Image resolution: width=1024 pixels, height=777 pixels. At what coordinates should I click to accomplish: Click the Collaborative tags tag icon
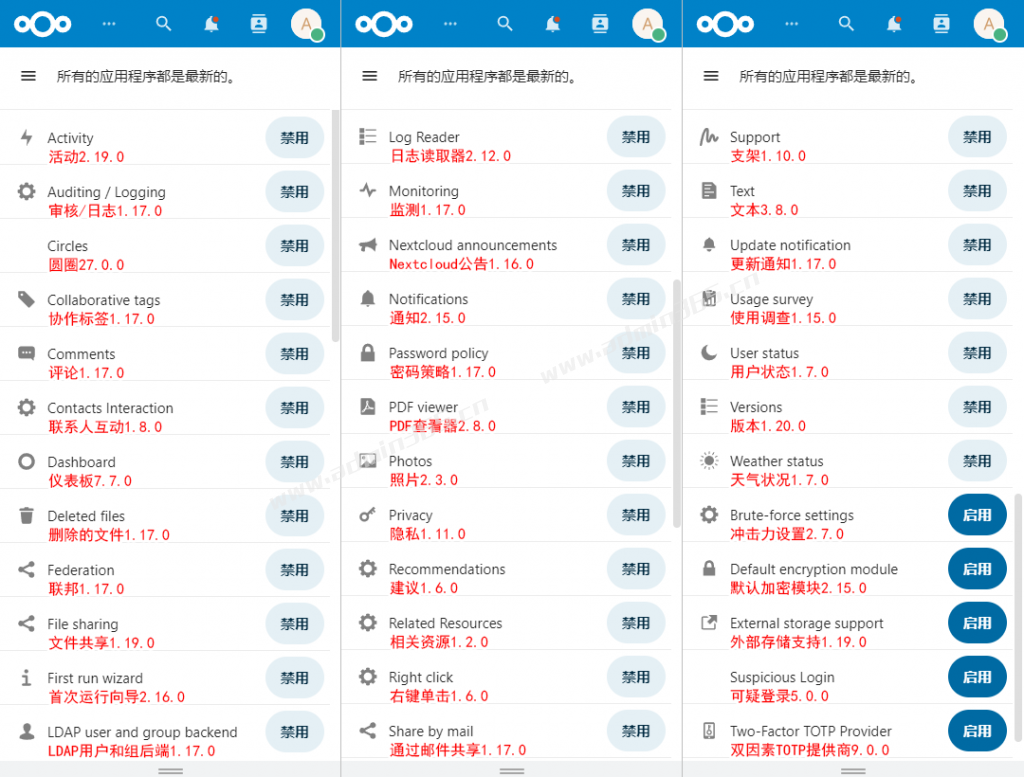coord(26,299)
